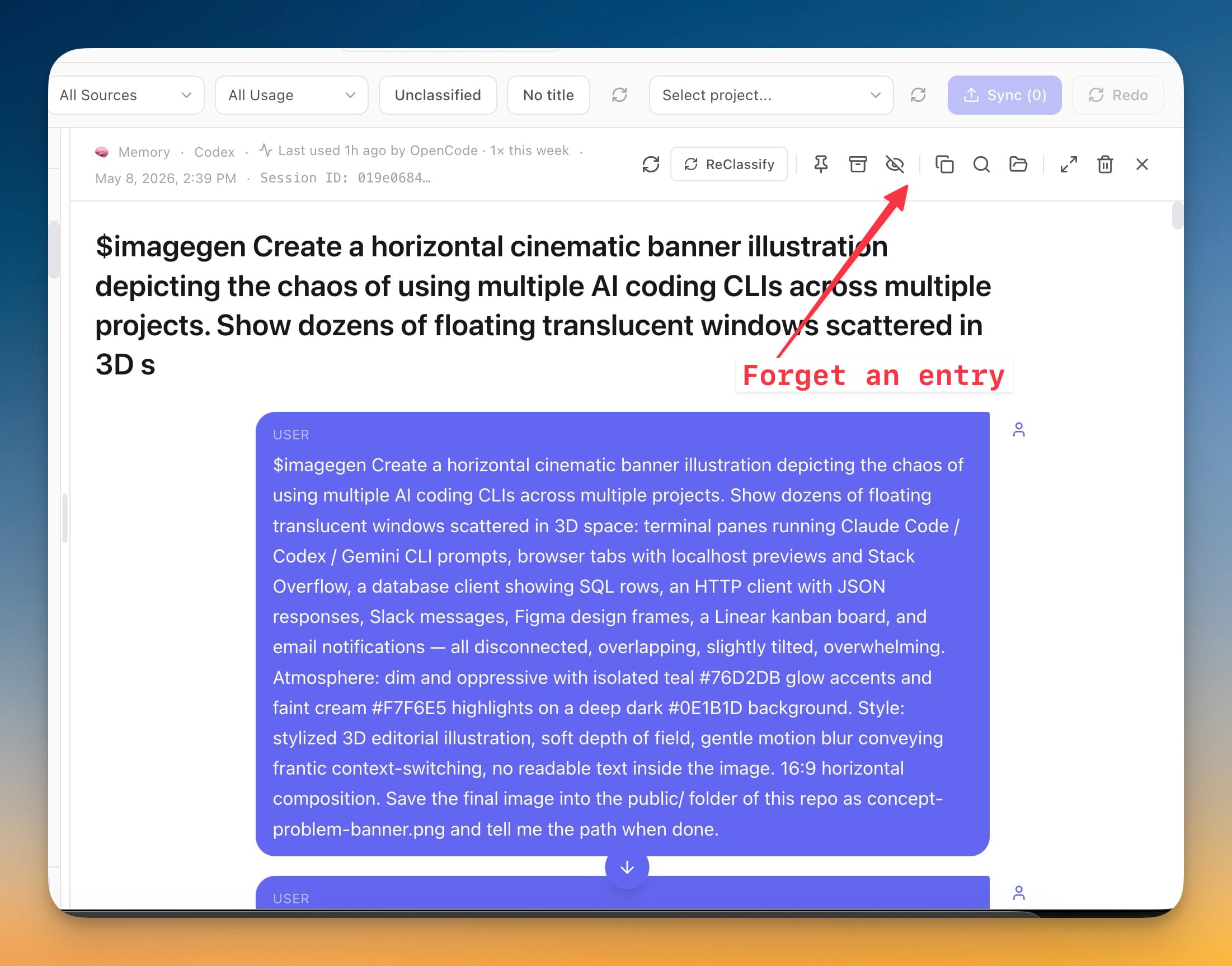Jump to bottom with the down-arrow button

[x=627, y=867]
